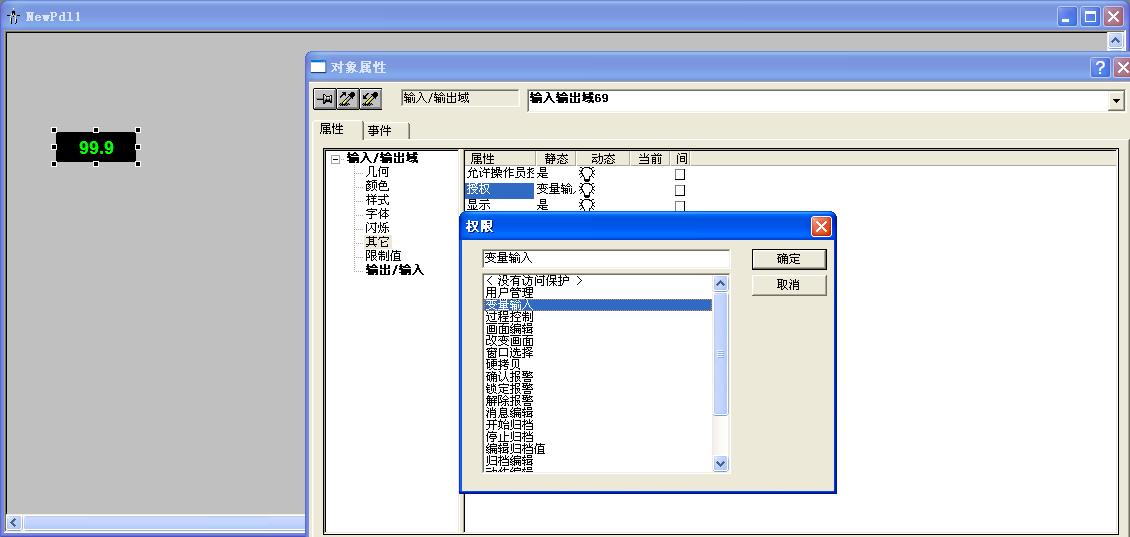
Task: Click 确定 in the 权限 dialog
Action: 789,259
